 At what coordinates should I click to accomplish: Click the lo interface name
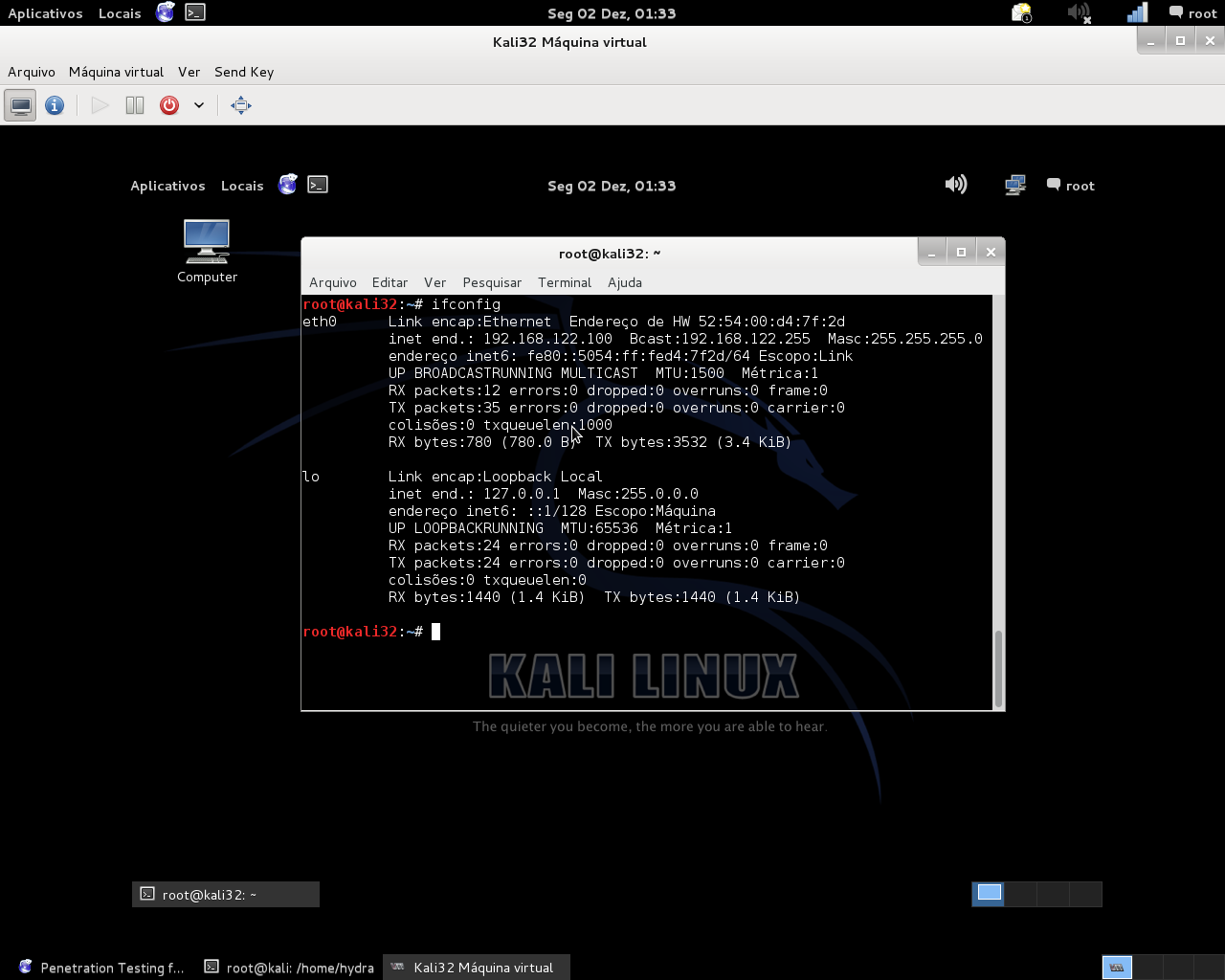coord(311,477)
